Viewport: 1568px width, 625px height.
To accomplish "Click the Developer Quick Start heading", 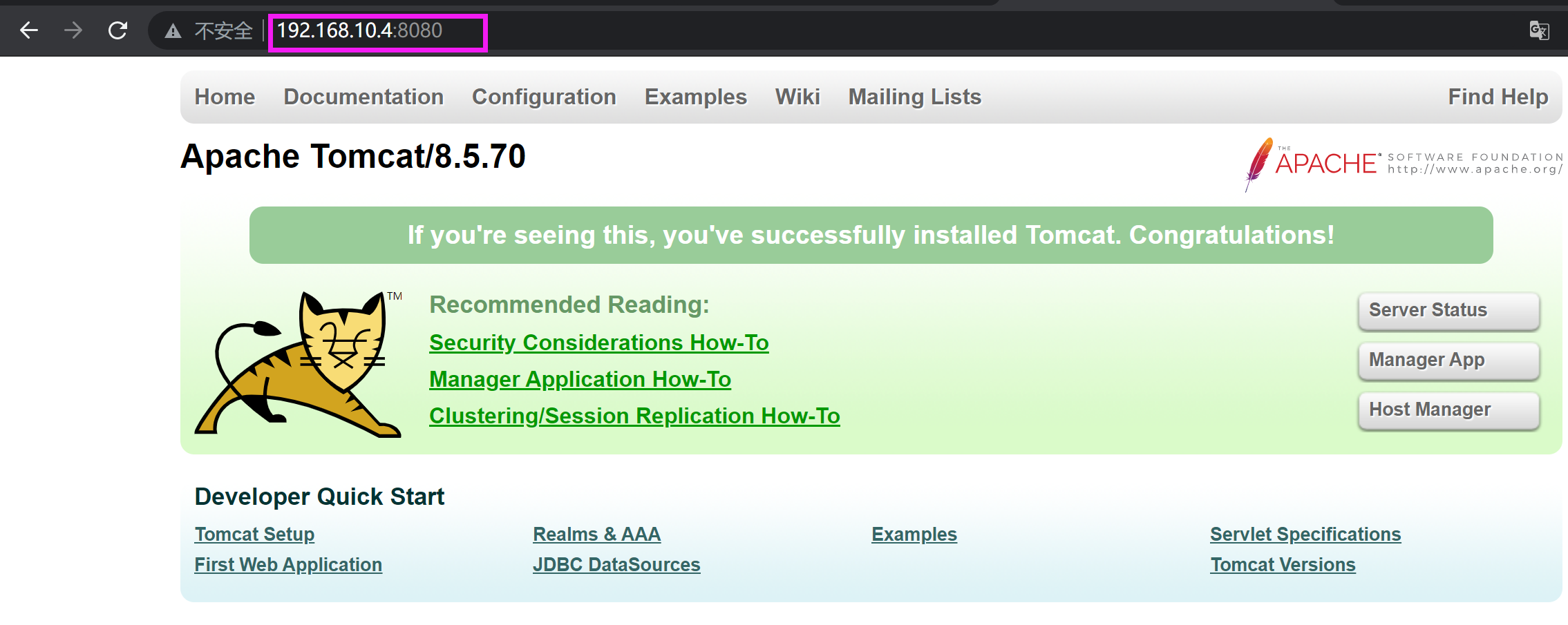I will pos(319,497).
